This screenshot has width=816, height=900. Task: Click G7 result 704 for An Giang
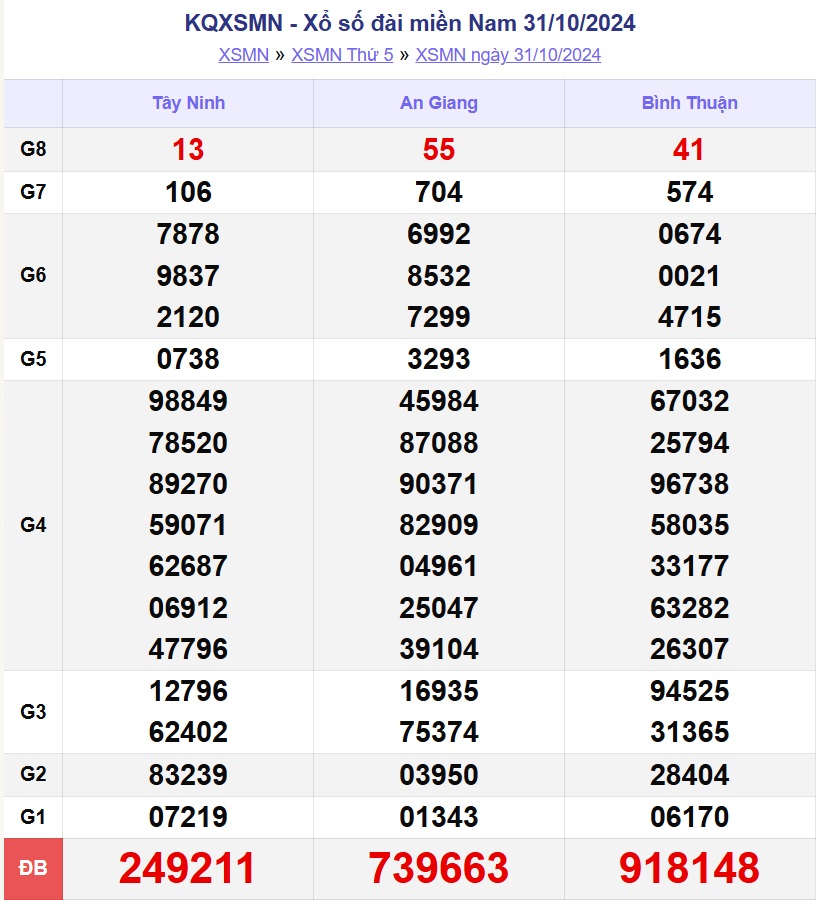click(x=439, y=192)
